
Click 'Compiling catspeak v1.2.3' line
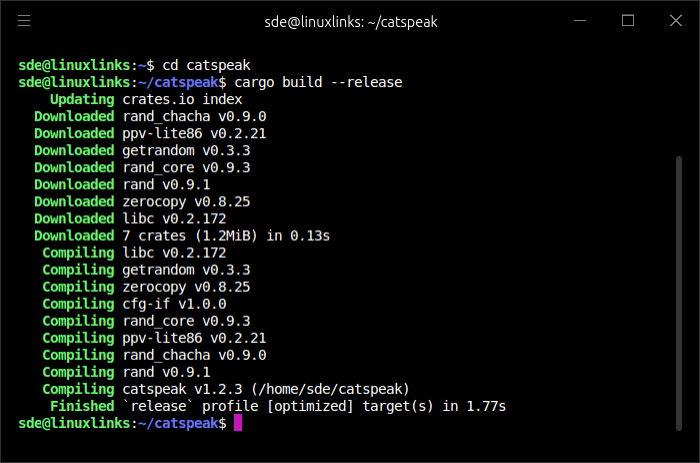(226, 389)
